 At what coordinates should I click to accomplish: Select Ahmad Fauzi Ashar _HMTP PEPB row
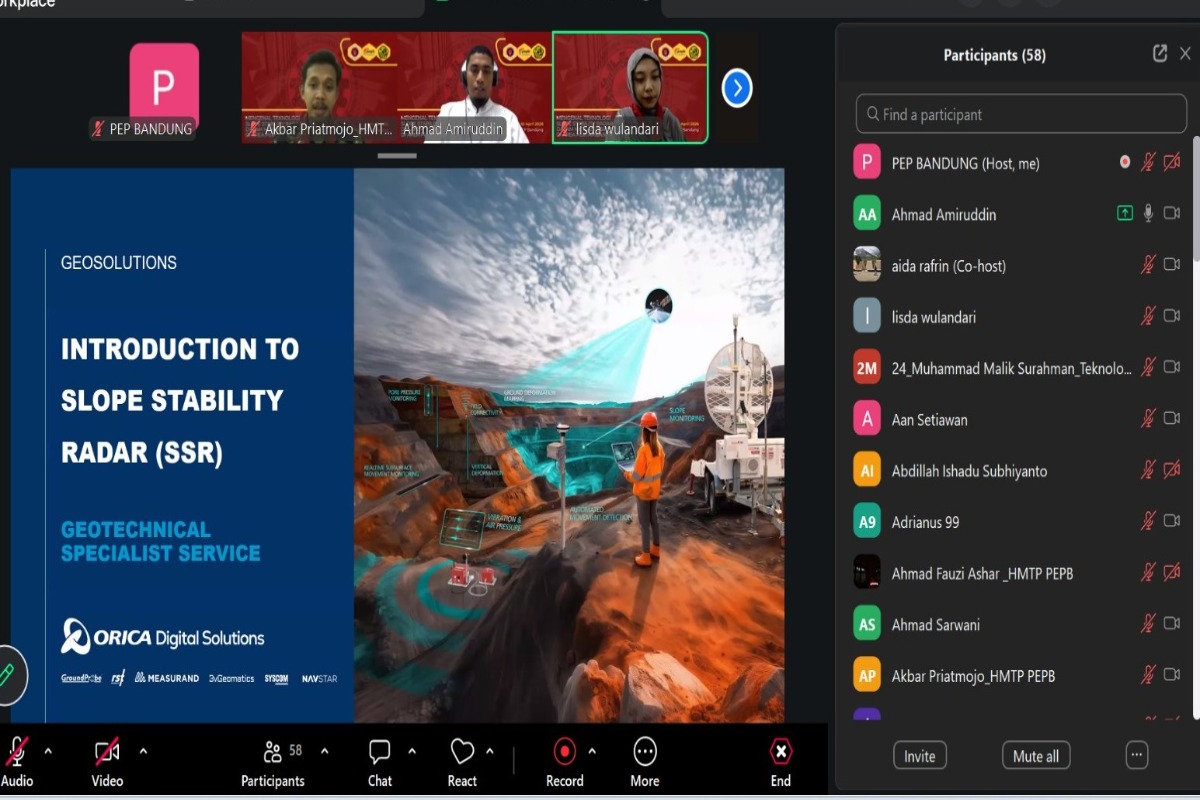(1018, 573)
